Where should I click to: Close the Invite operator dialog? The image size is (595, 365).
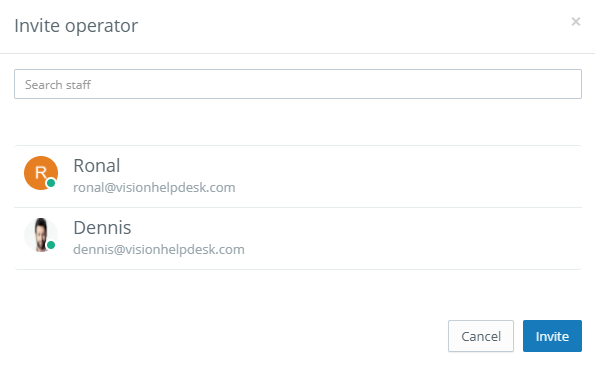click(576, 22)
